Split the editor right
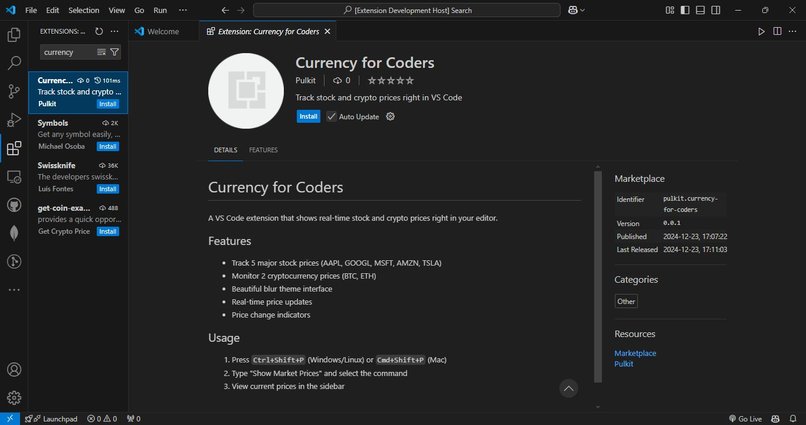This screenshot has width=806, height=425. [x=777, y=31]
